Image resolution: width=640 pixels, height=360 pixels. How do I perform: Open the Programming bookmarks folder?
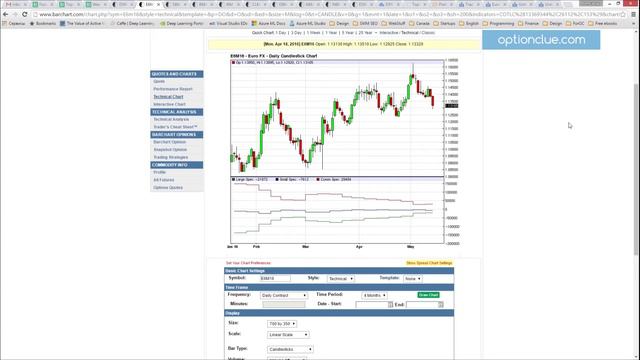pyautogui.click(x=498, y=24)
